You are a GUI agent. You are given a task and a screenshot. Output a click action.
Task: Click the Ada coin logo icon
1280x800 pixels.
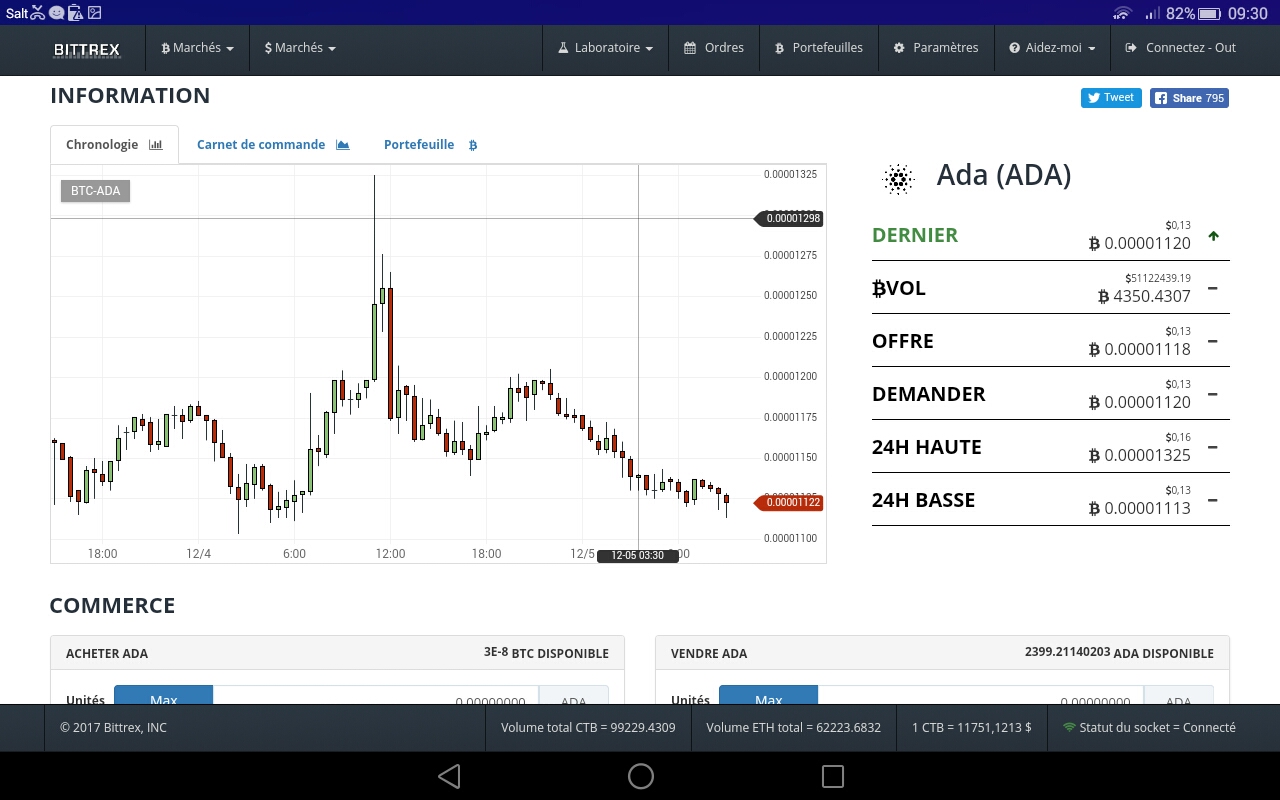pyautogui.click(x=898, y=179)
